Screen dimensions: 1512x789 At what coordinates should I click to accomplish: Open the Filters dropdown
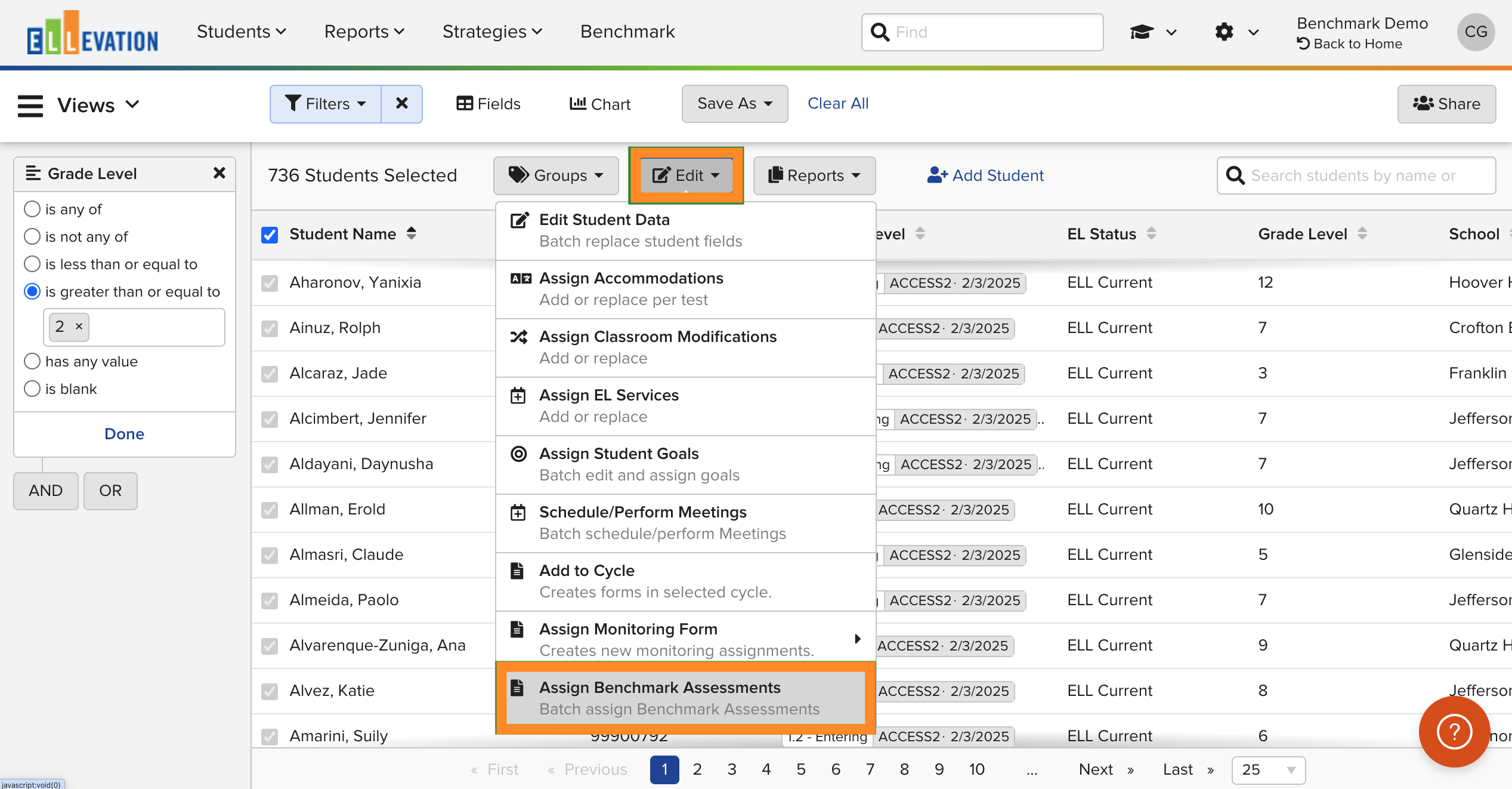(326, 104)
